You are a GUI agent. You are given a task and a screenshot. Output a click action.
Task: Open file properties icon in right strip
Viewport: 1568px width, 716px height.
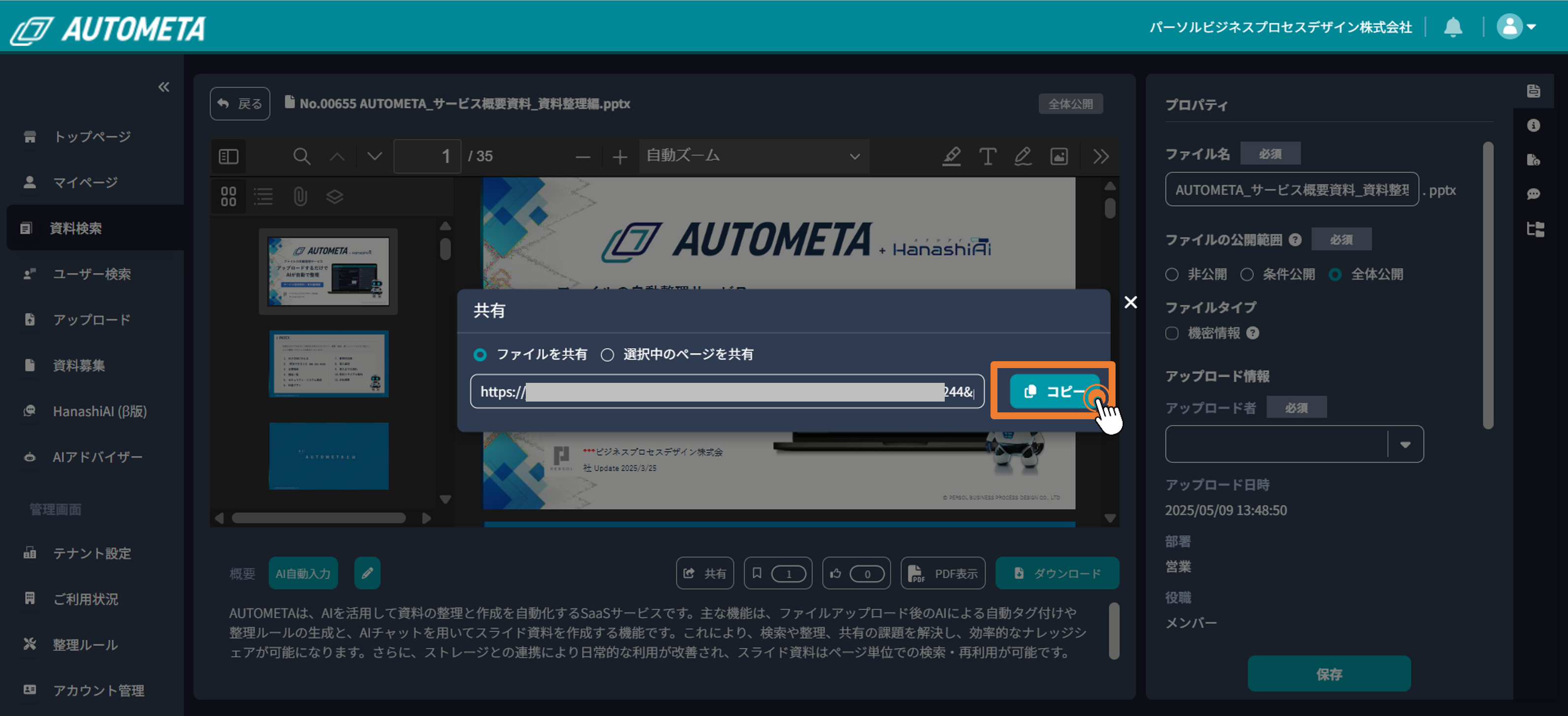pyautogui.click(x=1534, y=91)
